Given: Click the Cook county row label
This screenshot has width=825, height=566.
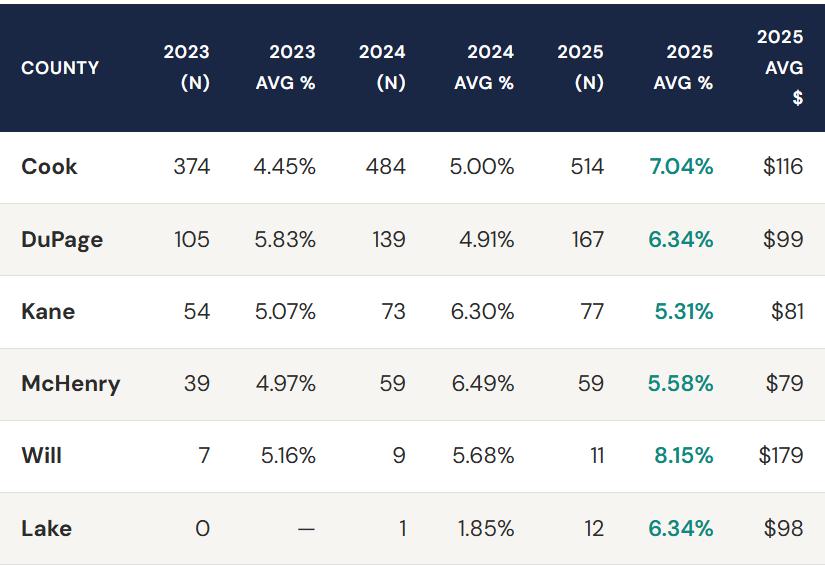Looking at the screenshot, I should 49,167.
